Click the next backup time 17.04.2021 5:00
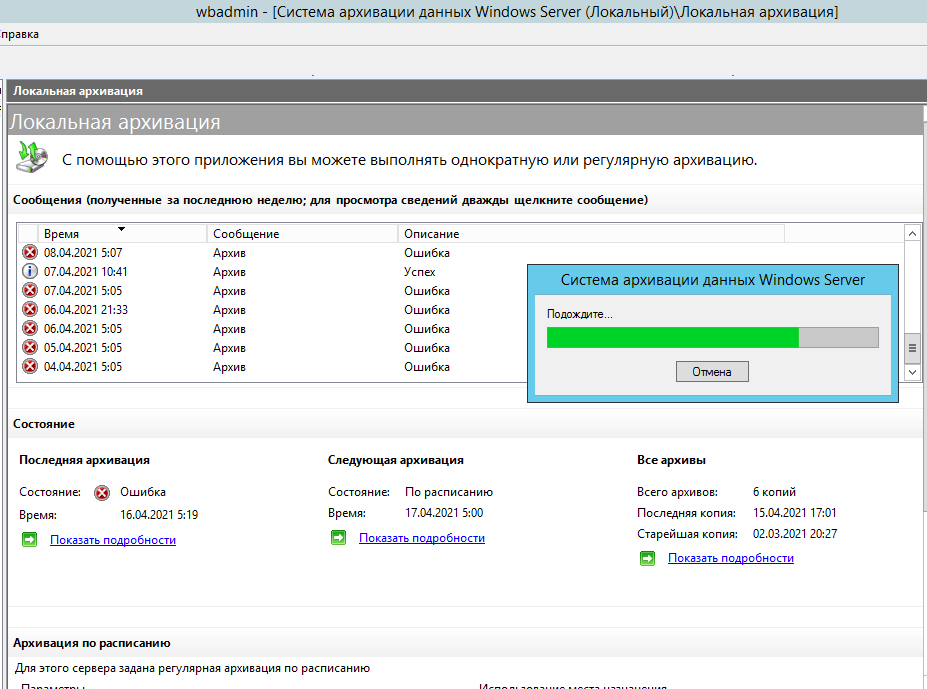The height and width of the screenshot is (689, 927). (444, 513)
